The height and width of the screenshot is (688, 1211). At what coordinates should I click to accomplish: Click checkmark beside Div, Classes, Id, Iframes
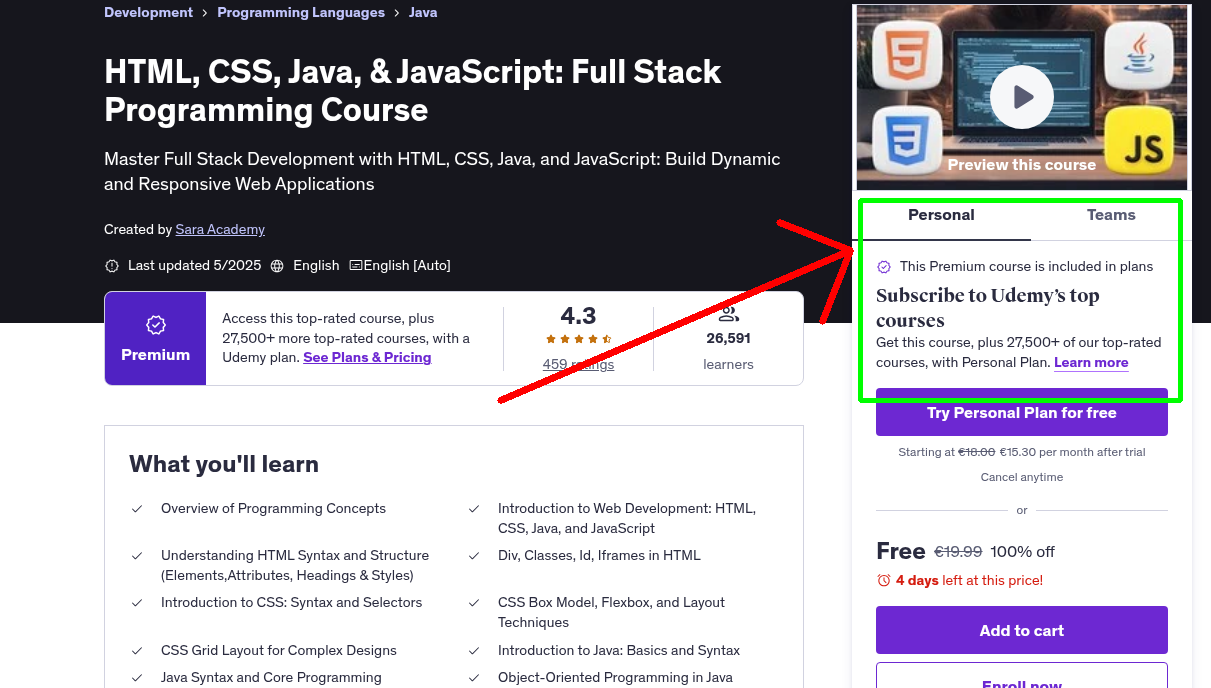click(474, 556)
